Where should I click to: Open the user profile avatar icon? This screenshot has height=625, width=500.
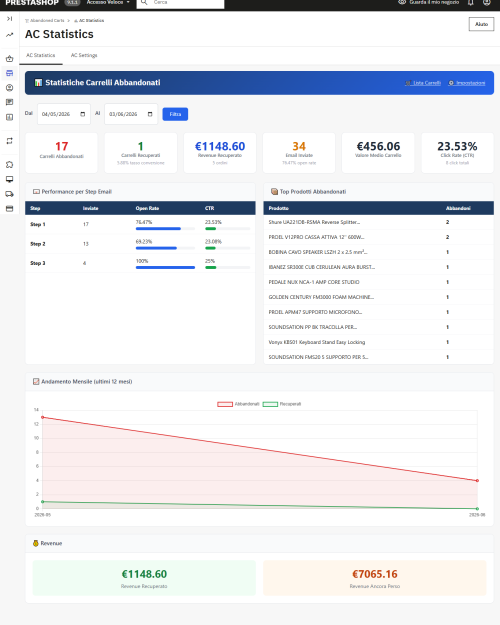click(x=486, y=2)
